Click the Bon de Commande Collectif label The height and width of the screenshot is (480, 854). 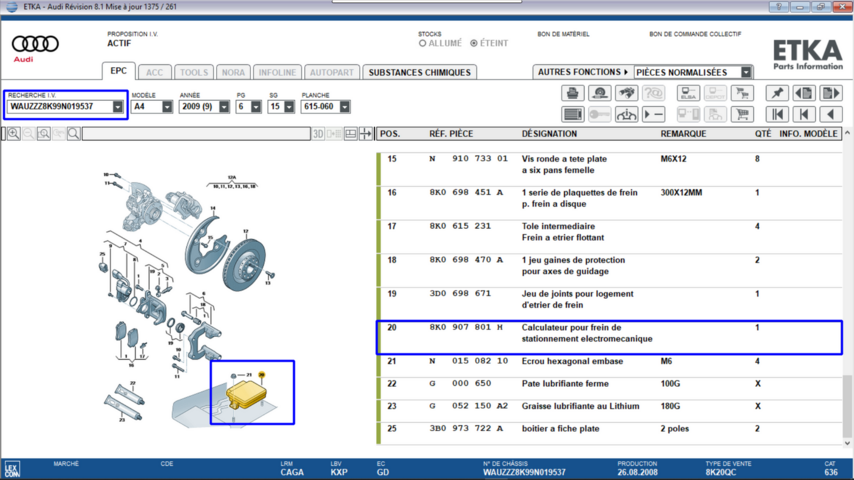pyautogui.click(x=695, y=34)
